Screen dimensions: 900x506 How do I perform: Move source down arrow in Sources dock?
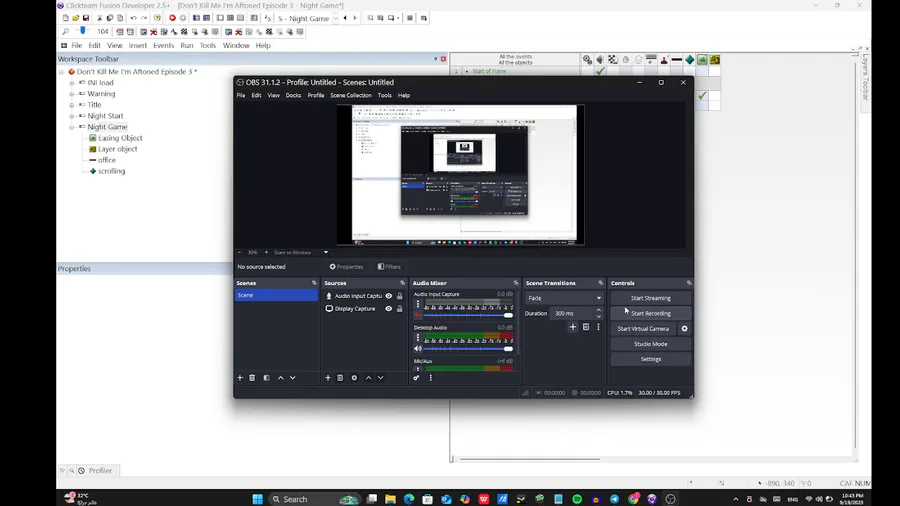pos(381,377)
